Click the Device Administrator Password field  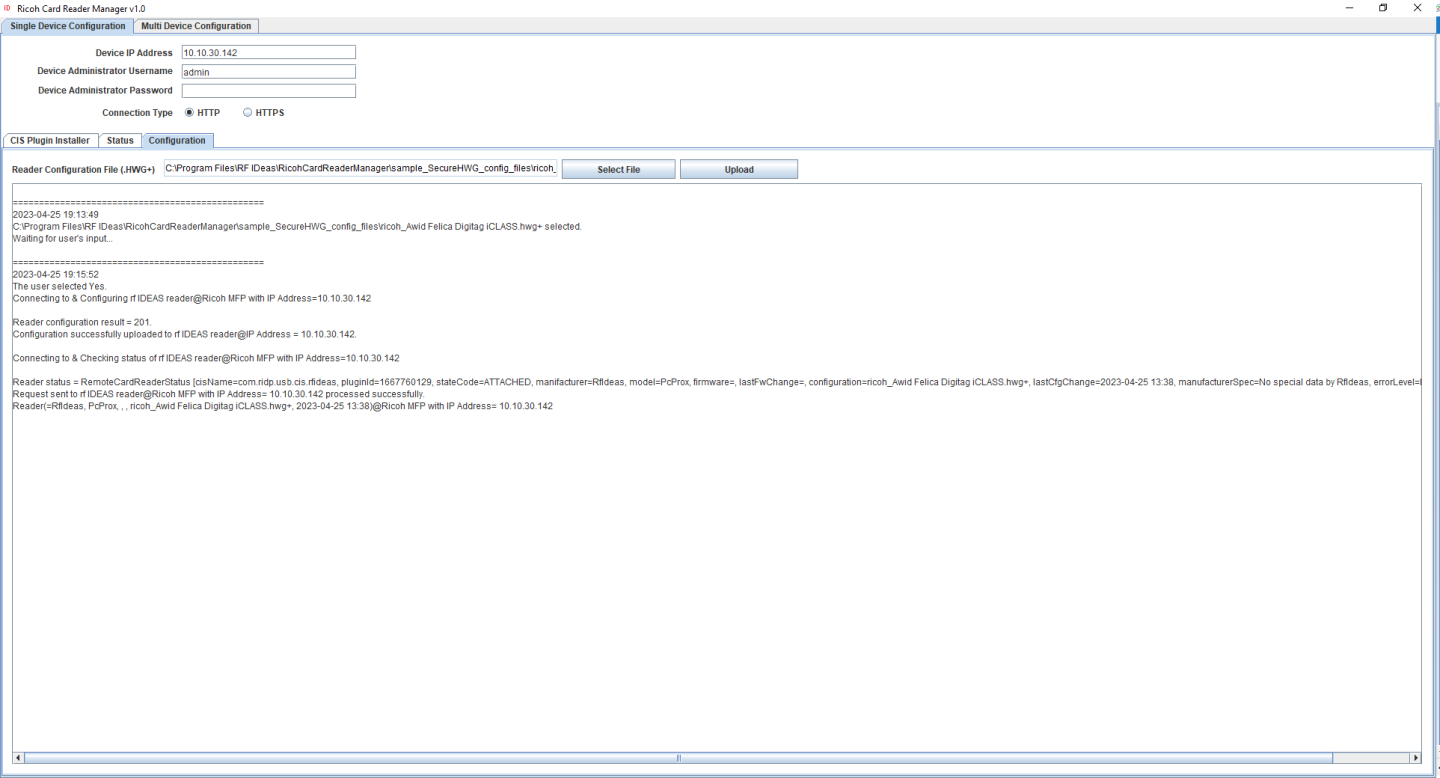268,91
